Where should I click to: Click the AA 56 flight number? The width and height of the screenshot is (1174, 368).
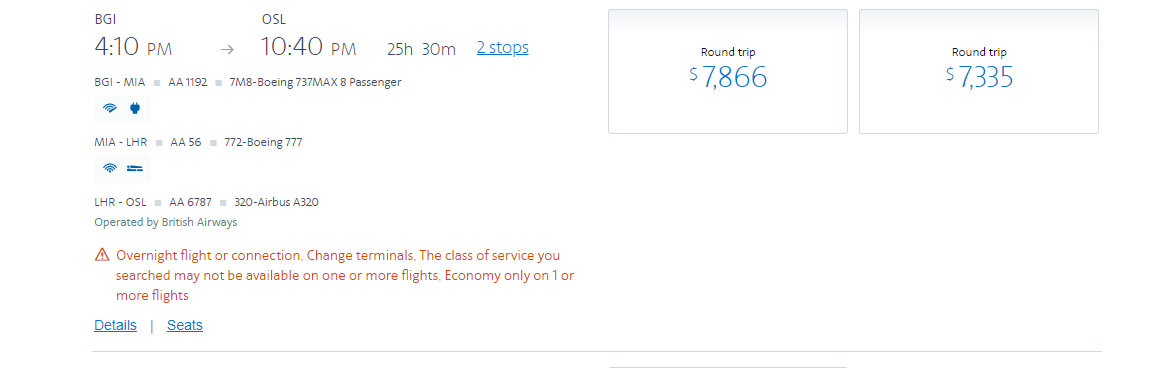click(x=185, y=142)
